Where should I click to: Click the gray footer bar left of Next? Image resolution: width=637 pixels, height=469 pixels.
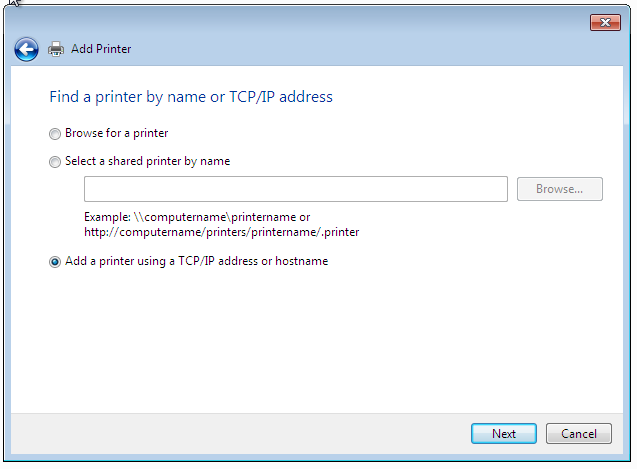pos(240,434)
